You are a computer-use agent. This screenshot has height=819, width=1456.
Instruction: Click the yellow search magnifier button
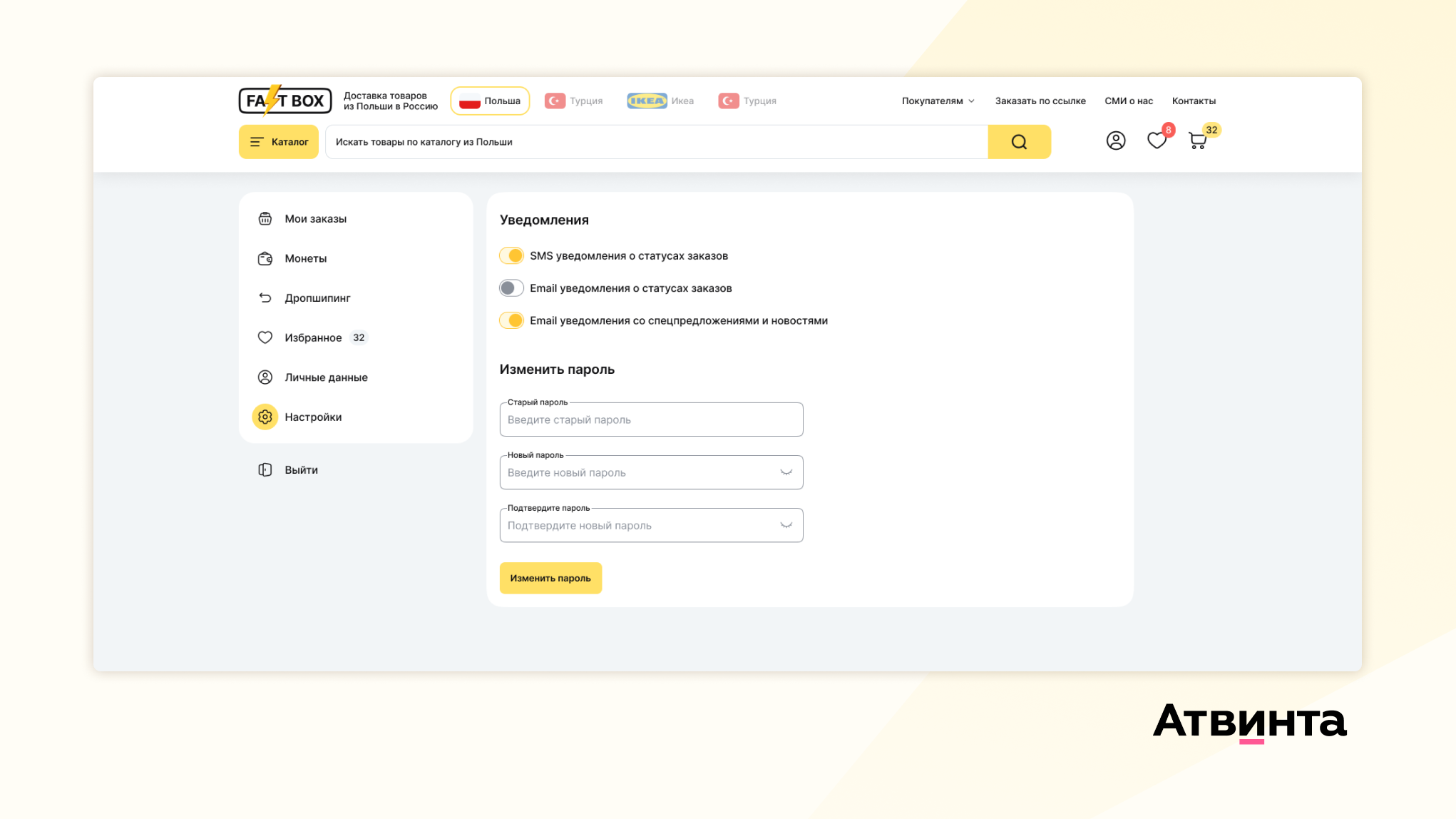[x=1019, y=142]
